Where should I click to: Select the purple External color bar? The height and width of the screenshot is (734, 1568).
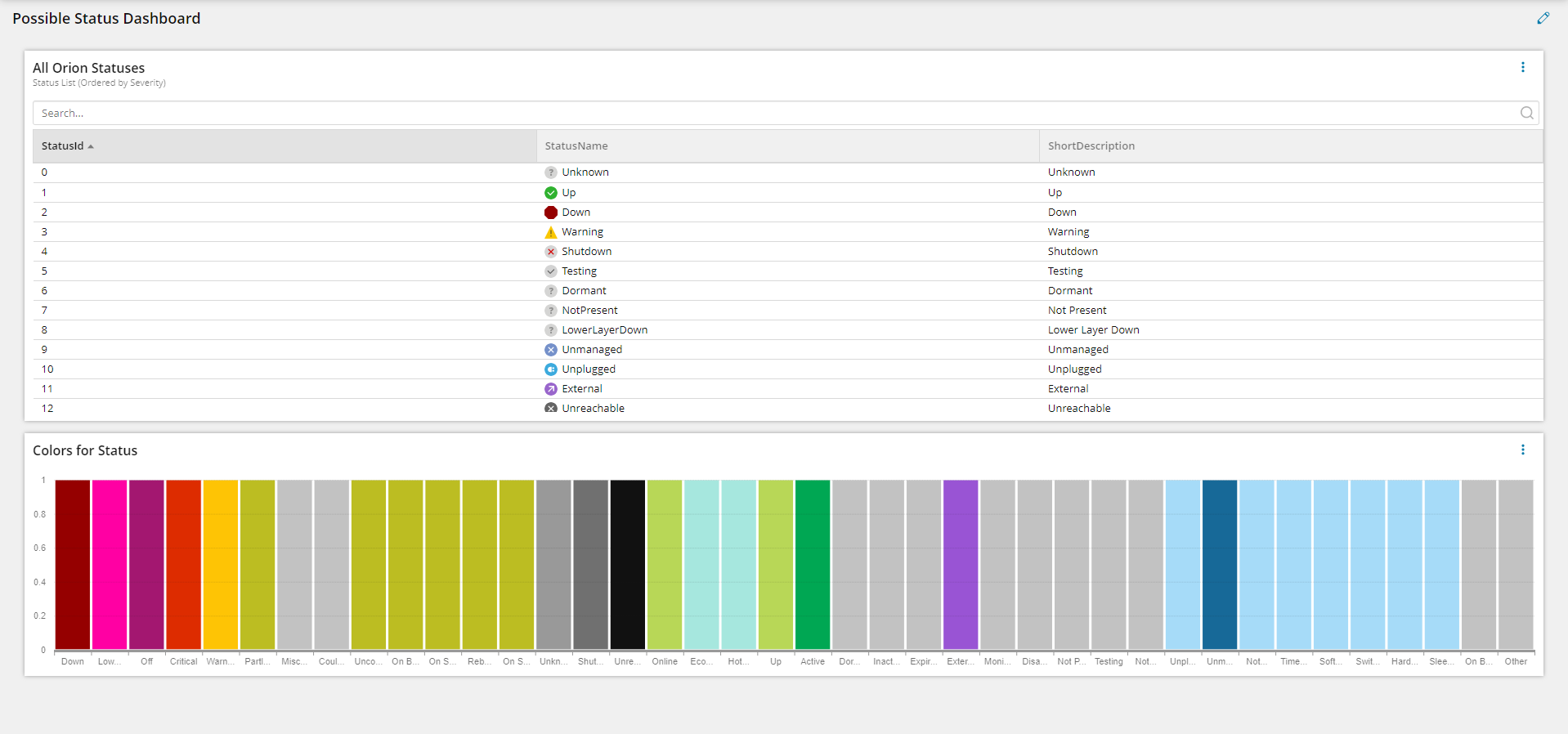tap(961, 565)
